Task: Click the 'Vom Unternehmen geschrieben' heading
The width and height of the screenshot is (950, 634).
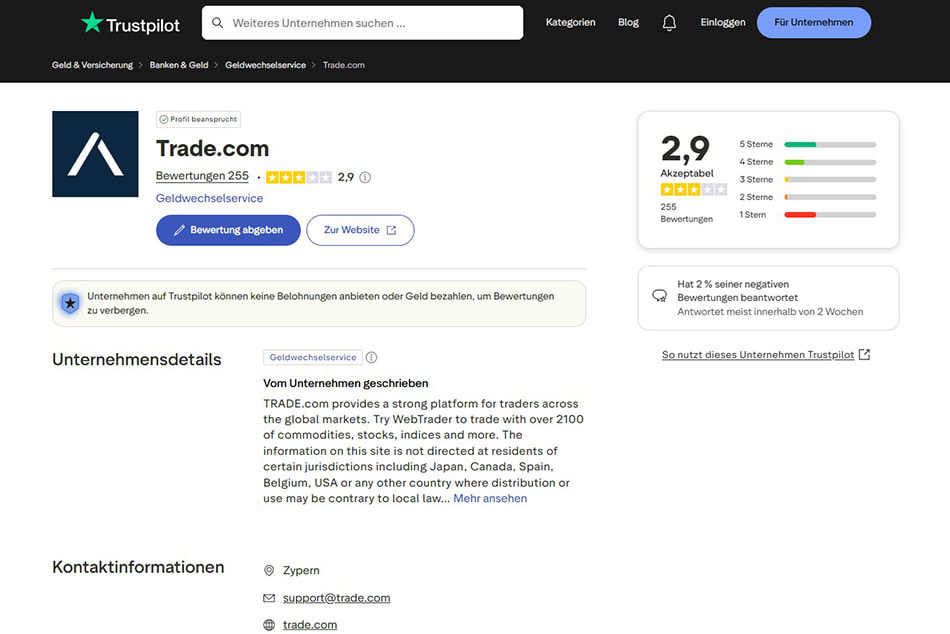Action: [x=345, y=383]
